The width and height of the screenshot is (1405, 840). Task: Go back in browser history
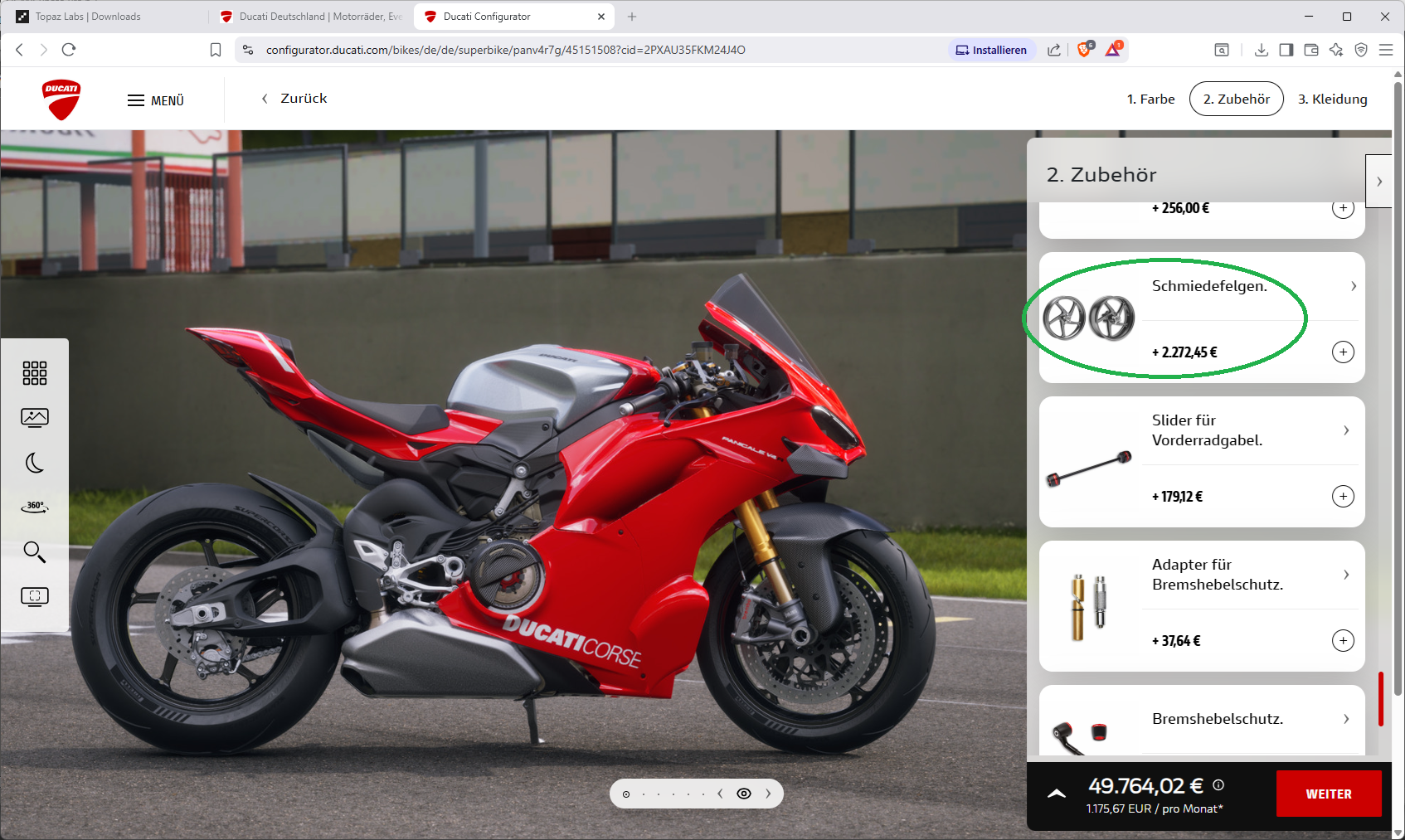(20, 50)
